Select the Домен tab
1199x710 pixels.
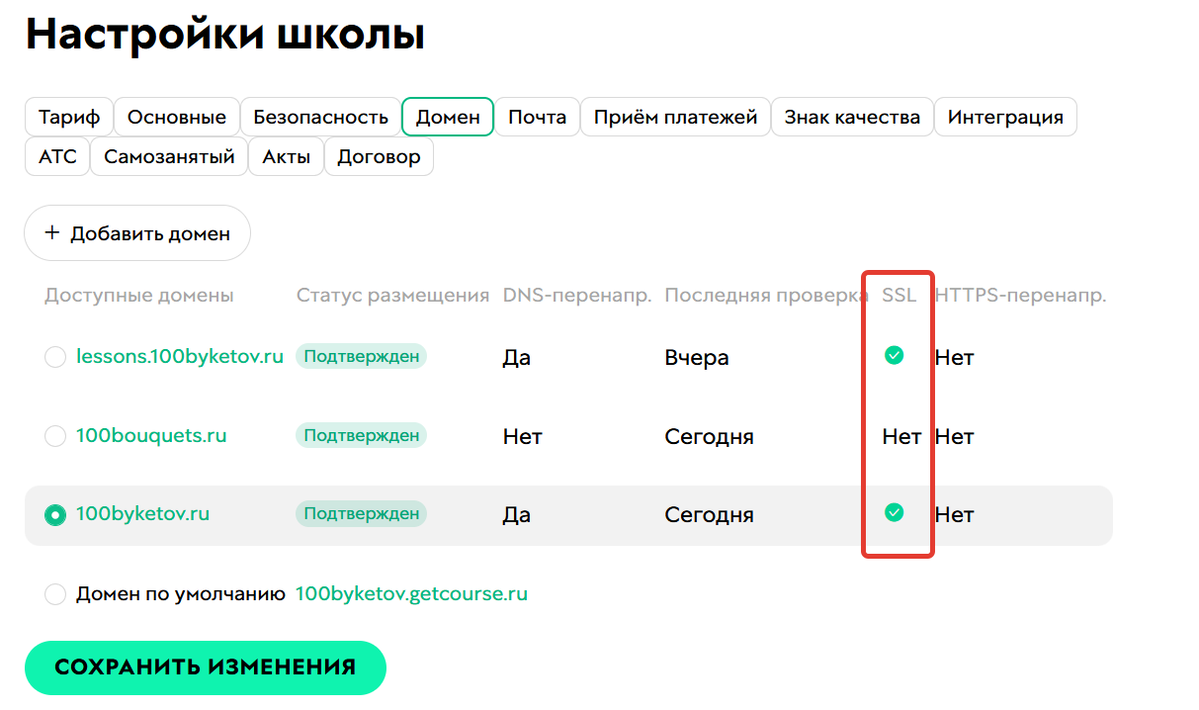pyautogui.click(x=447, y=117)
